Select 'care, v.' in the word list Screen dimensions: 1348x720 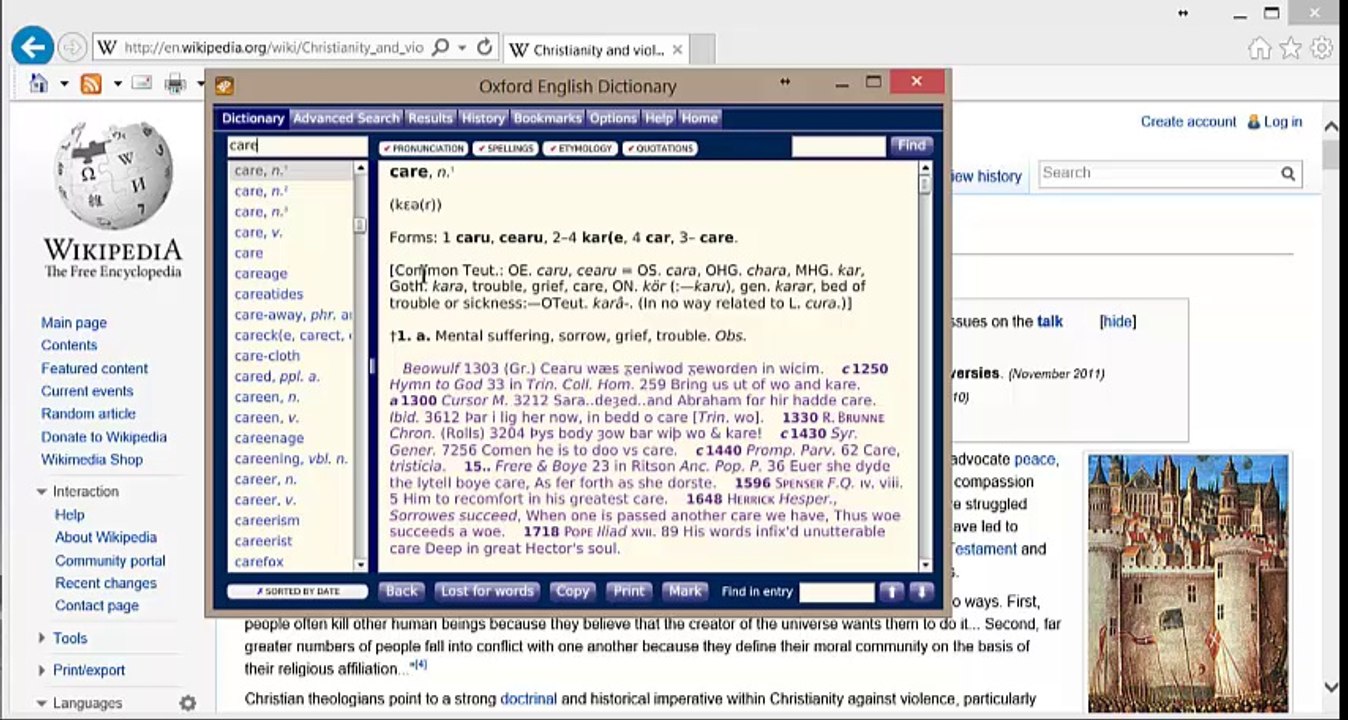259,233
